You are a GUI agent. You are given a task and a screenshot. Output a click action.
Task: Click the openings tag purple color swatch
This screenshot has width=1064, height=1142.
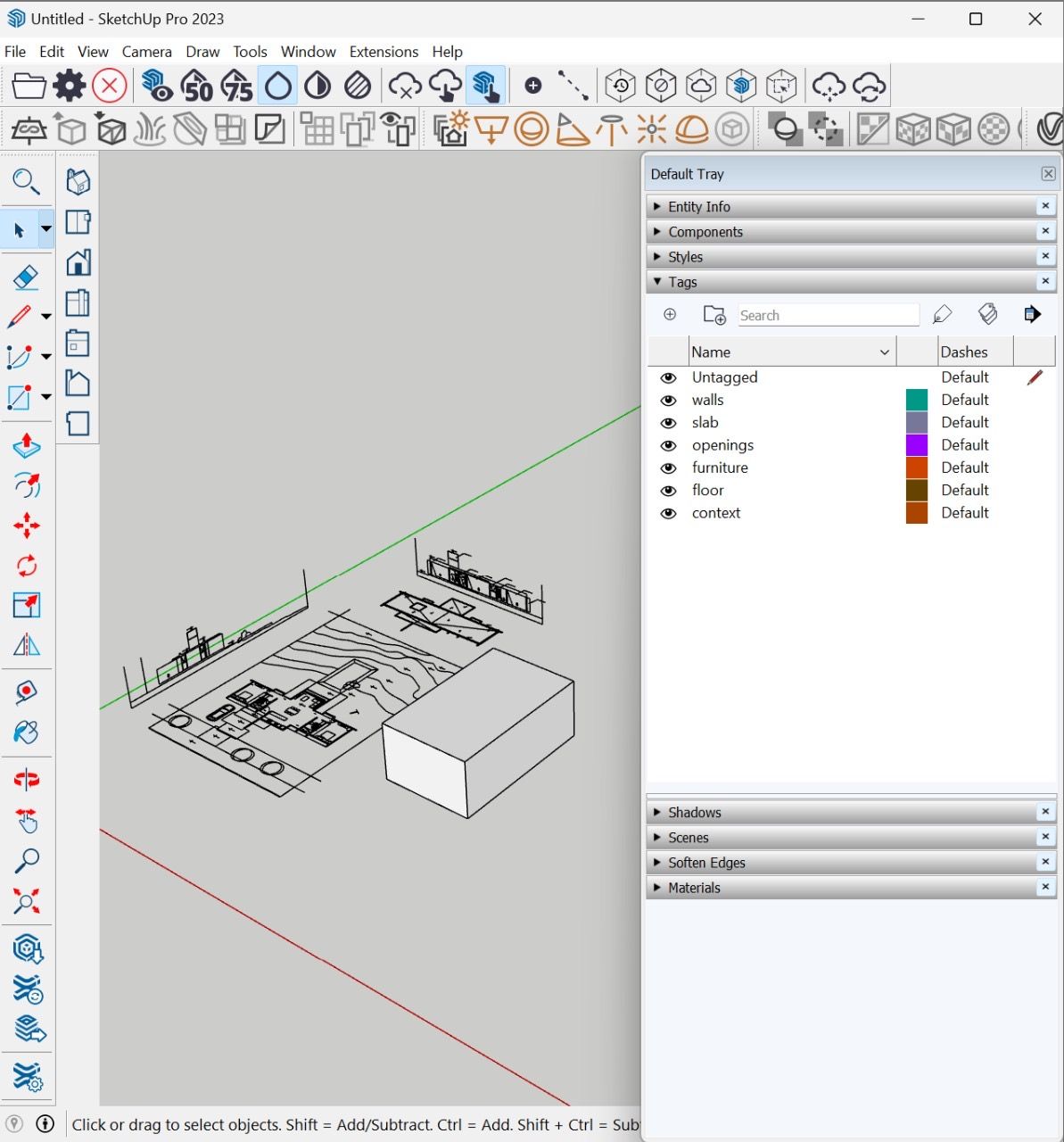[917, 445]
